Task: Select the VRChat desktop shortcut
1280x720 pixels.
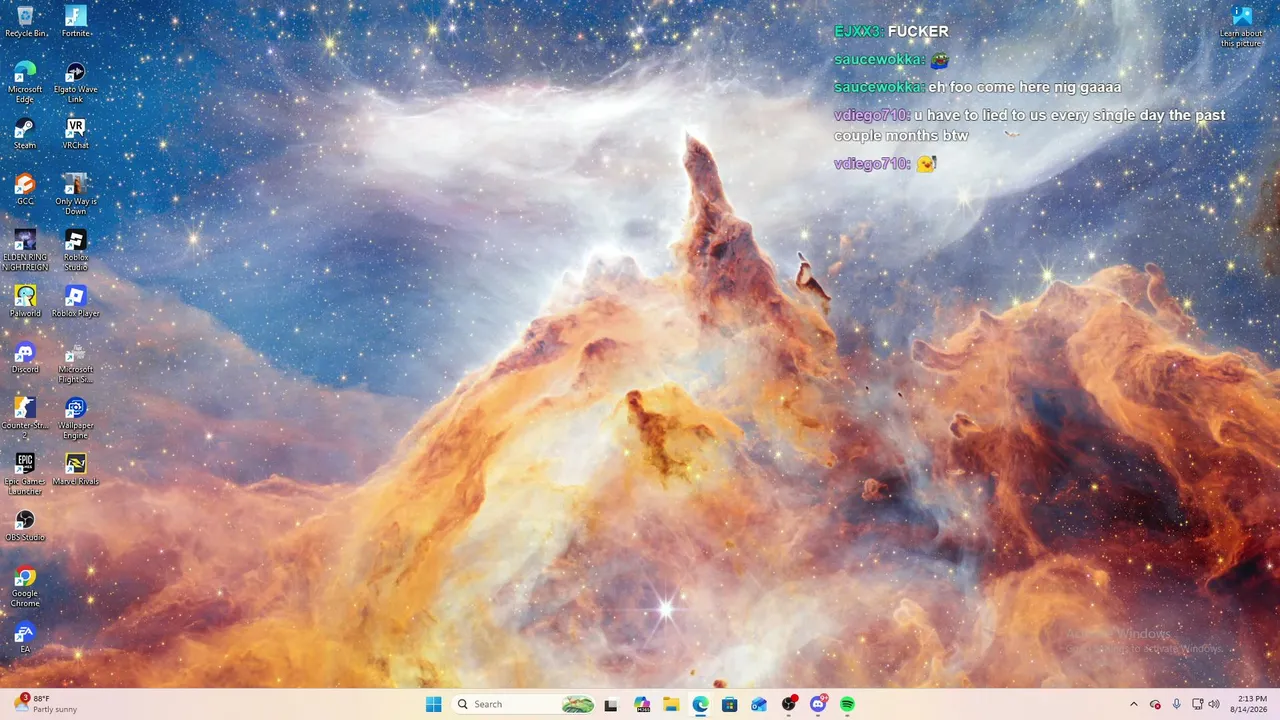Action: pyautogui.click(x=76, y=133)
